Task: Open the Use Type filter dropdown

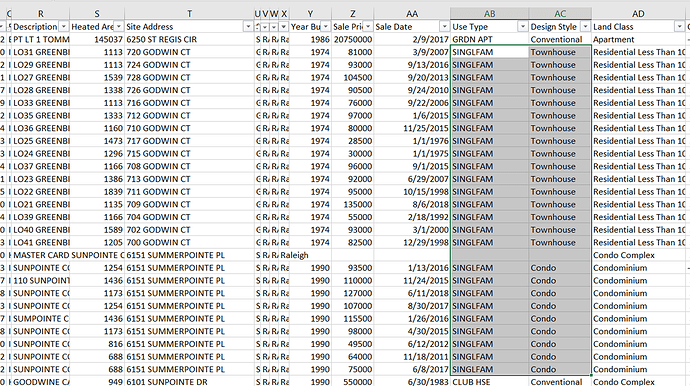Action: (522, 27)
